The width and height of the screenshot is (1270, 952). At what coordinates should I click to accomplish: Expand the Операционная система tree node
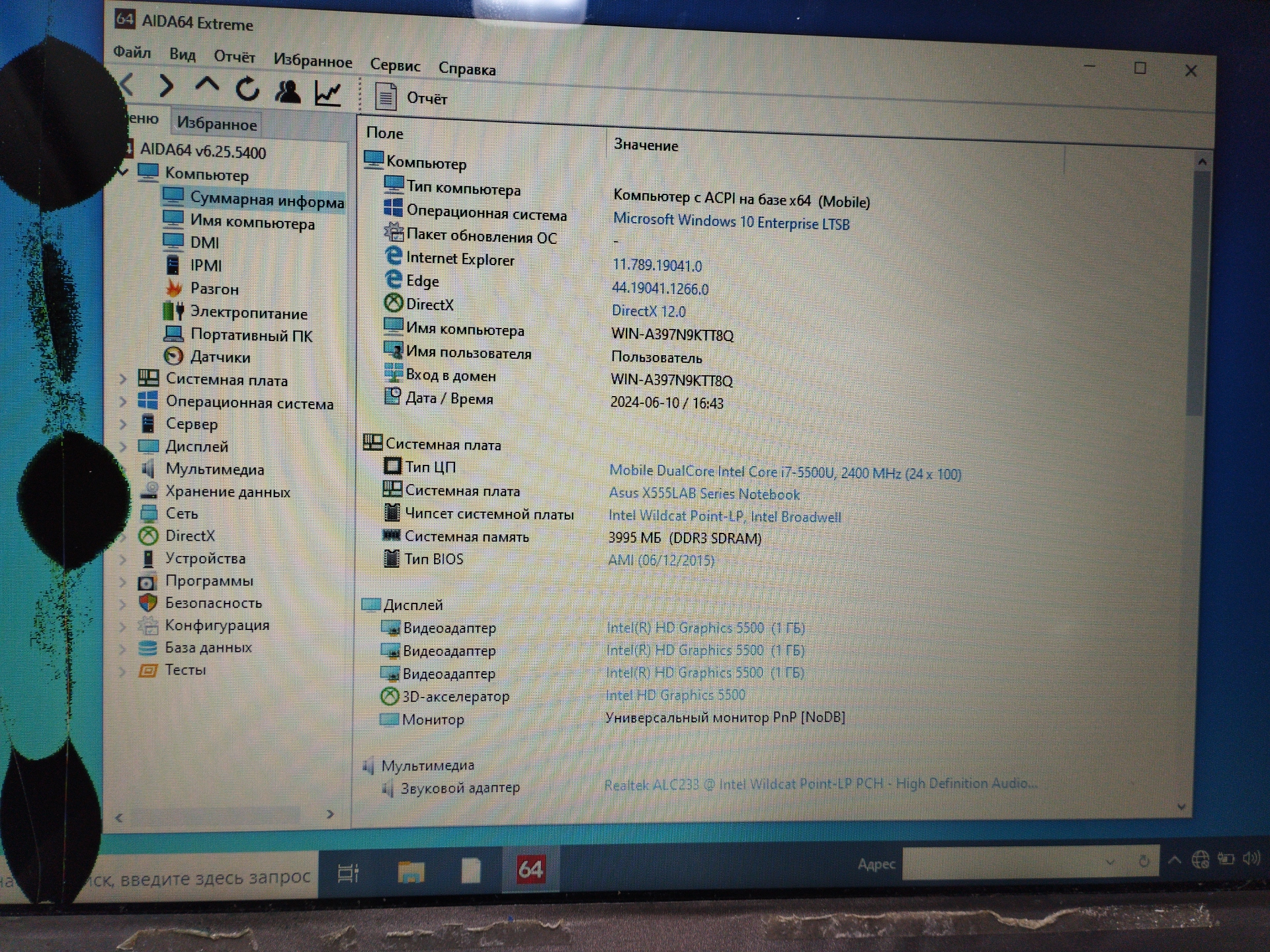tap(122, 401)
